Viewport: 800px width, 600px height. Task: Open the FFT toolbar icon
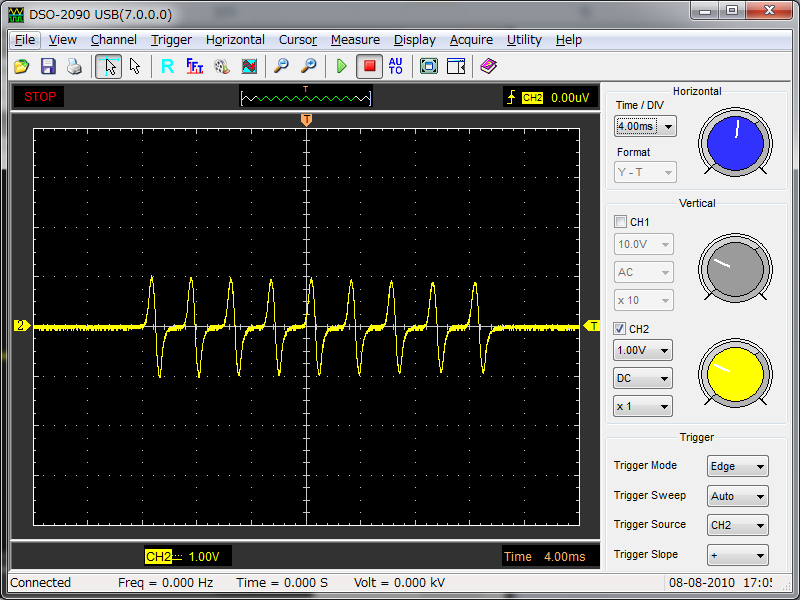[194, 66]
